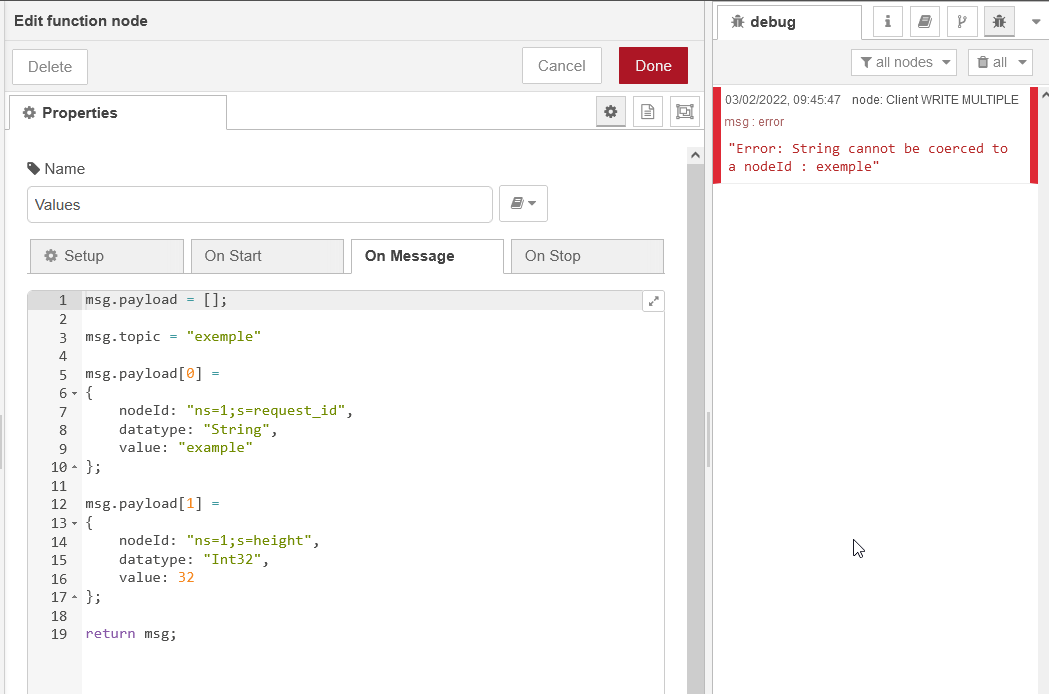Expand the code editor to full screen
The height and width of the screenshot is (694, 1049).
tap(654, 301)
